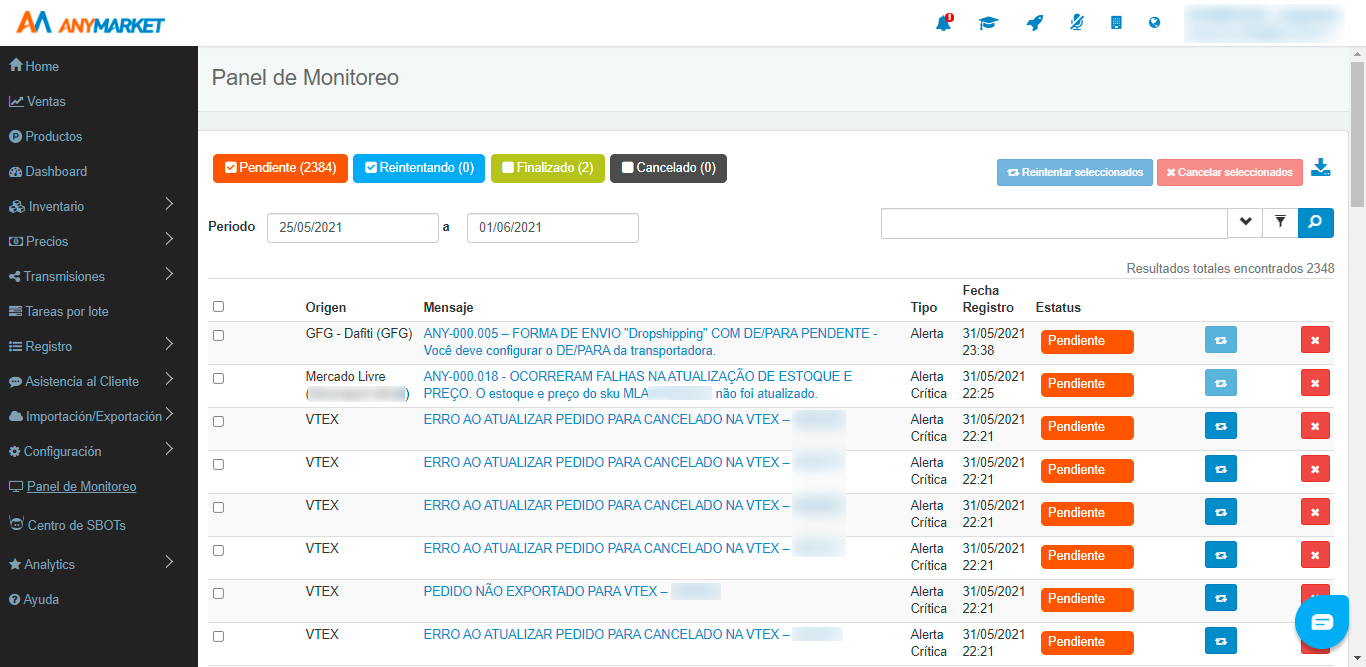Open Dashboard in sidebar
The width and height of the screenshot is (1366, 667).
[48, 171]
